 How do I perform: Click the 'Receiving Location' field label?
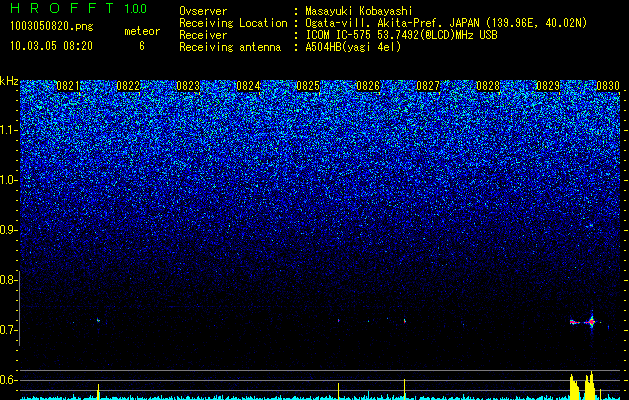click(x=233, y=23)
